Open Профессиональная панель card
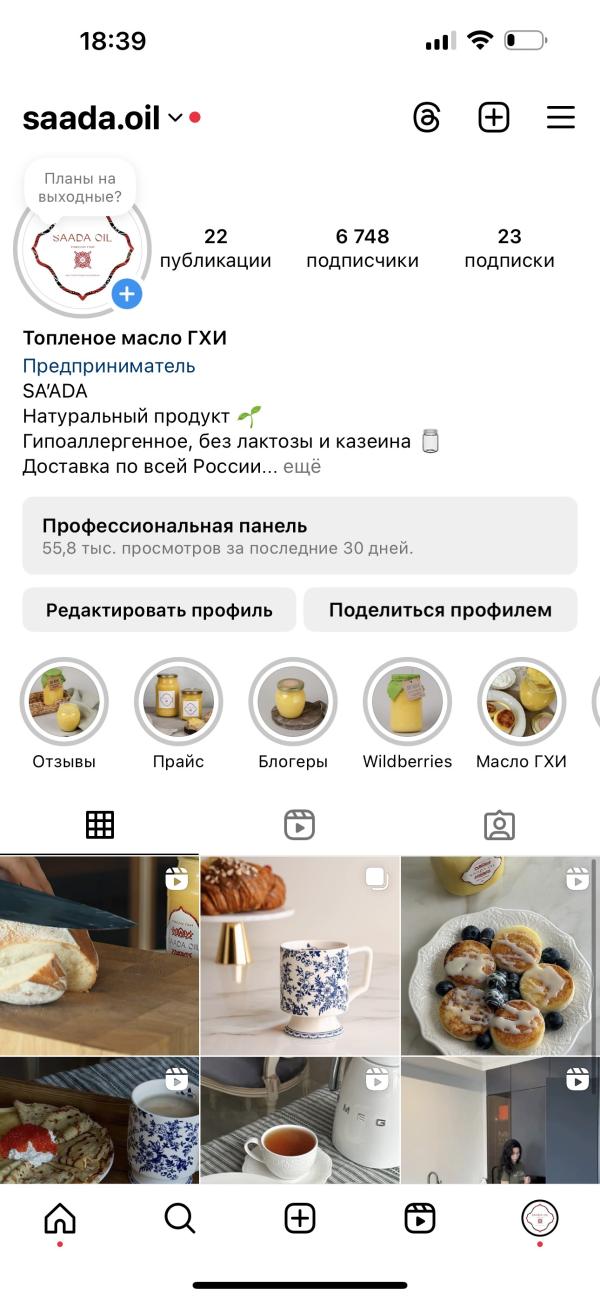The height and width of the screenshot is (1300, 600). pyautogui.click(x=300, y=536)
